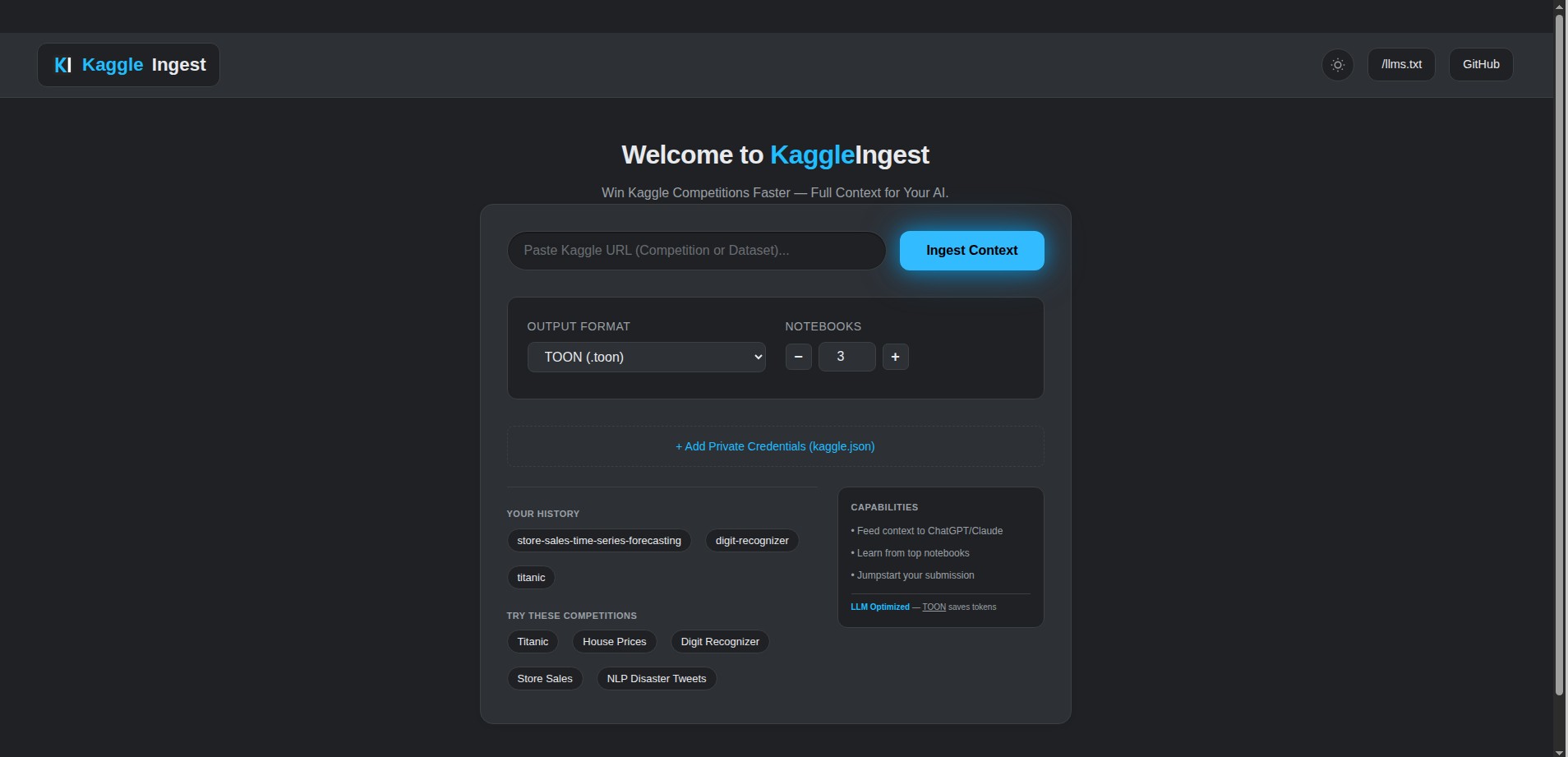The width and height of the screenshot is (1568, 757).
Task: Add Private Credentials (kaggle.json)
Action: coord(774,446)
